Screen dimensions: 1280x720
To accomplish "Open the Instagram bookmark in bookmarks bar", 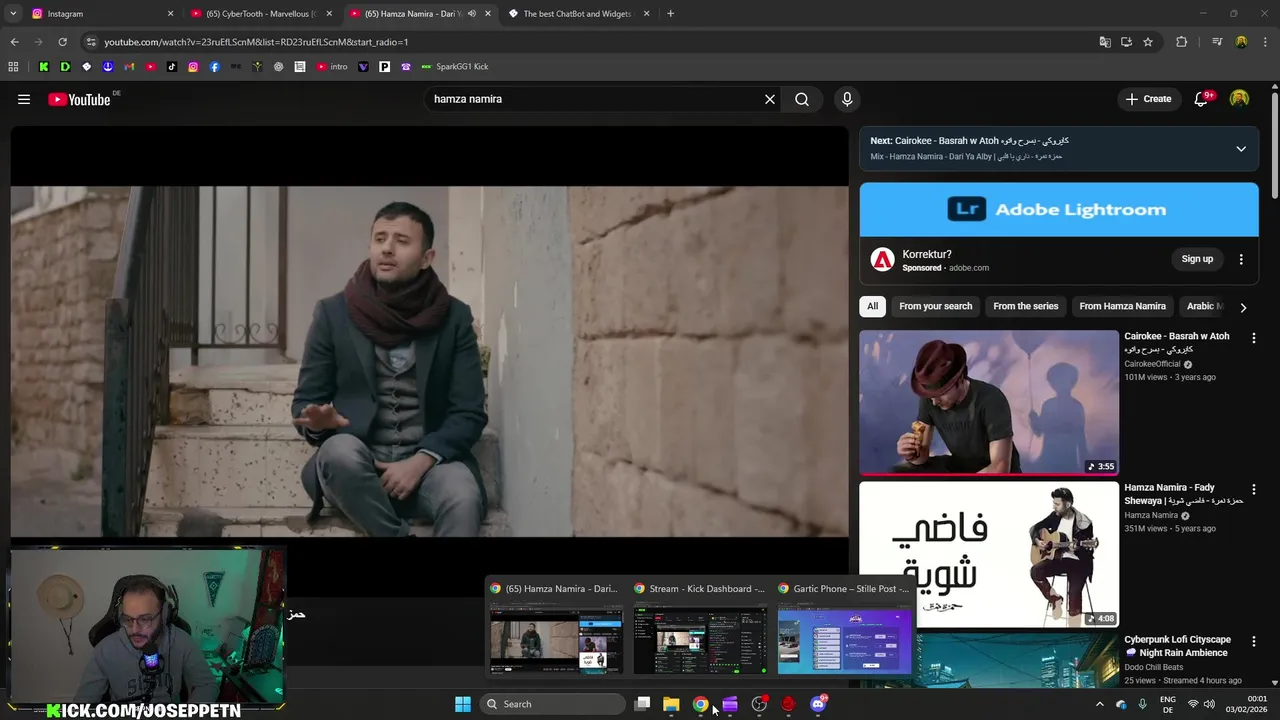I will tap(193, 67).
